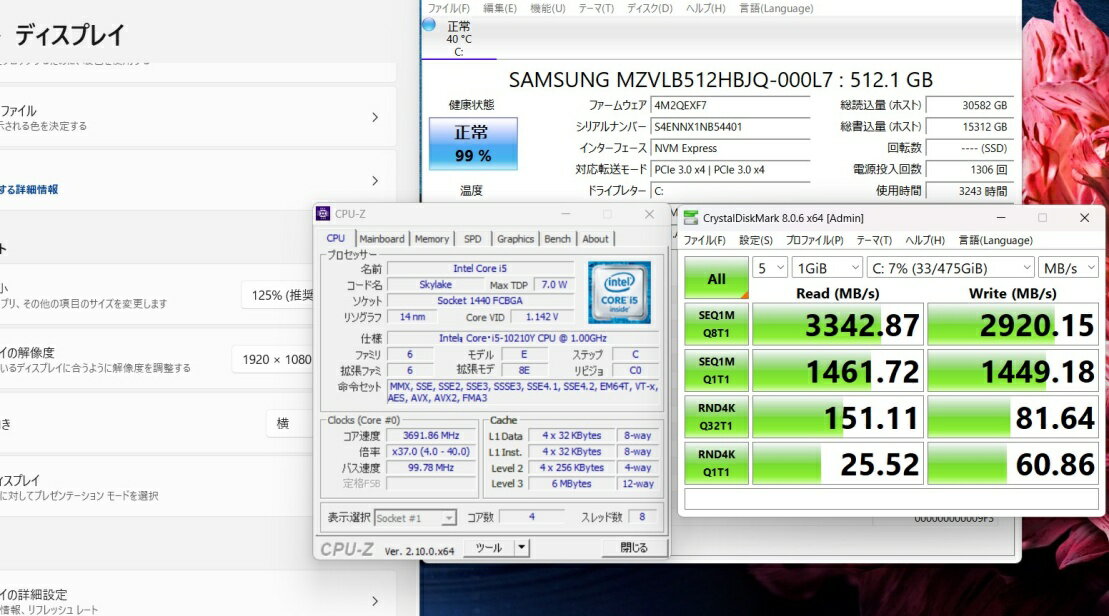Open the ディスク(D) menu in CrystalDiskInfo

tap(650, 8)
